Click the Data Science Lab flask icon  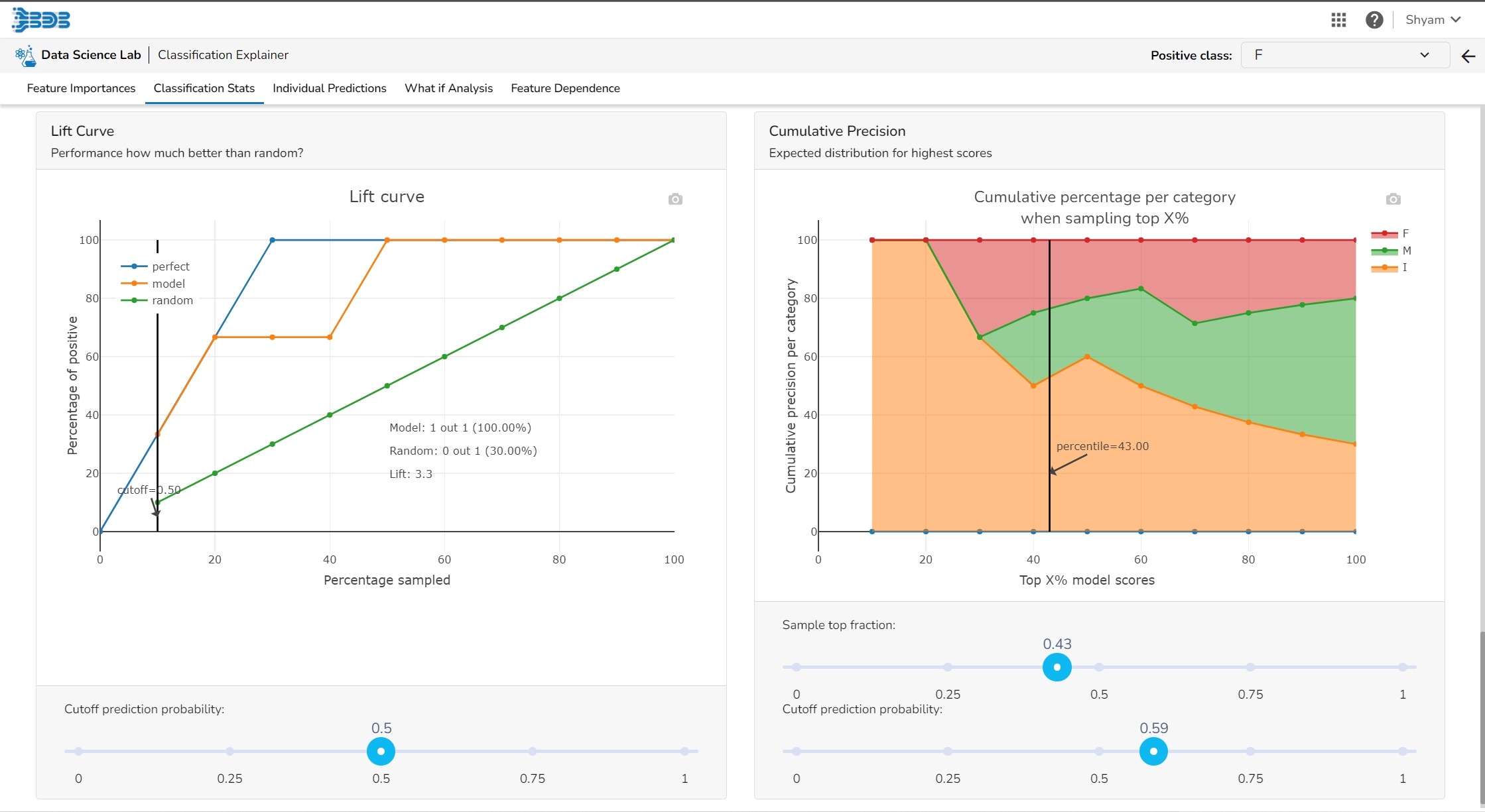click(x=25, y=56)
